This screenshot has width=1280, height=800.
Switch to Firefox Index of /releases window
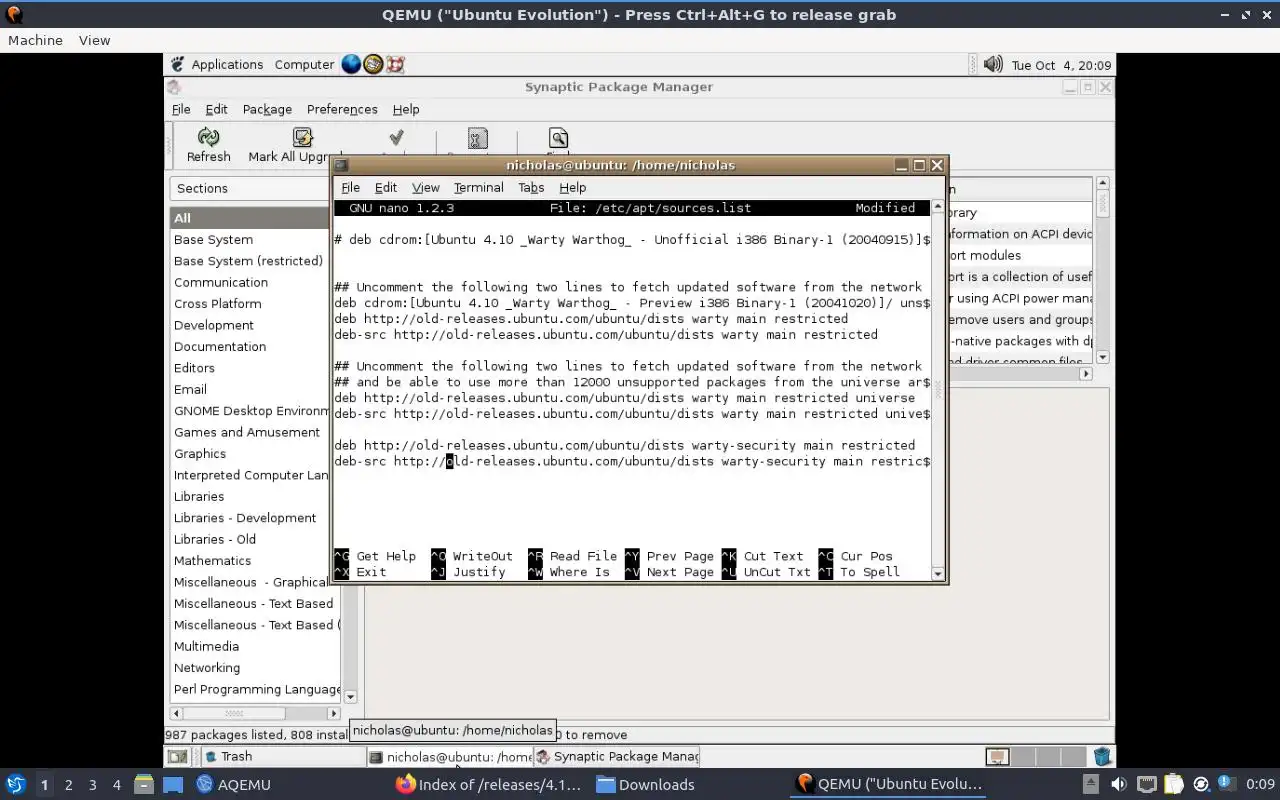click(x=488, y=784)
